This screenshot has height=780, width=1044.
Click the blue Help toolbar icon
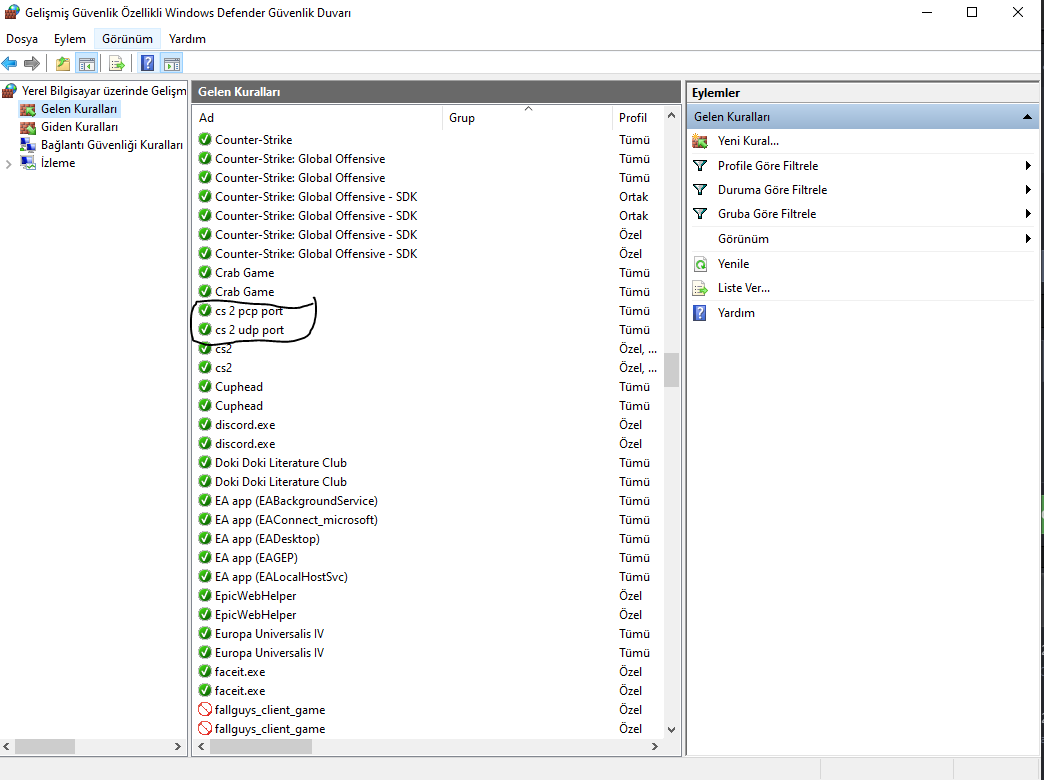point(148,63)
